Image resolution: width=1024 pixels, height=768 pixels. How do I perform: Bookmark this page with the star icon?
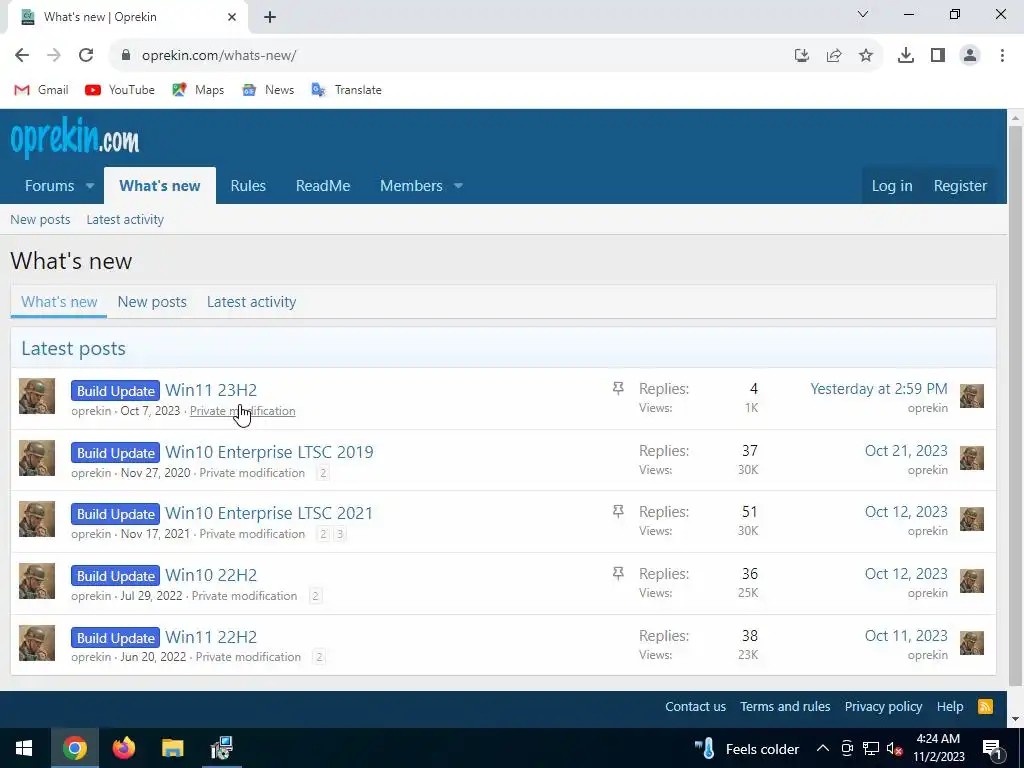pyautogui.click(x=865, y=56)
